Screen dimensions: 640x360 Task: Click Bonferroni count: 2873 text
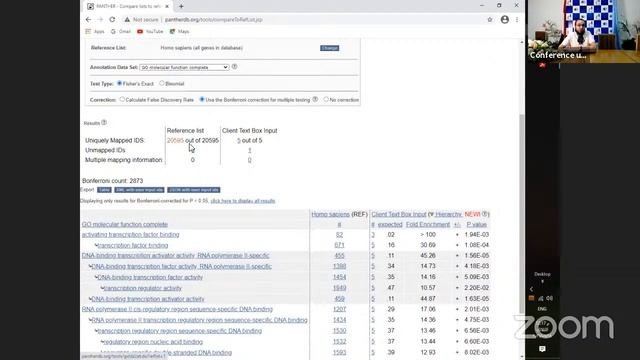[112, 181]
